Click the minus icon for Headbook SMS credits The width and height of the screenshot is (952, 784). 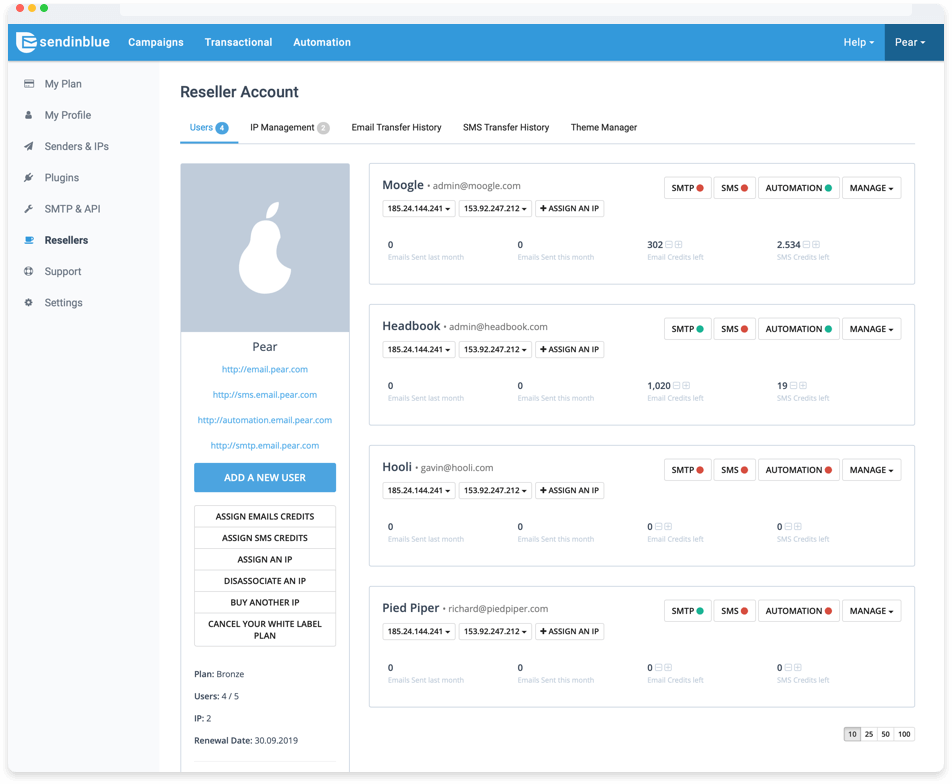pos(794,386)
